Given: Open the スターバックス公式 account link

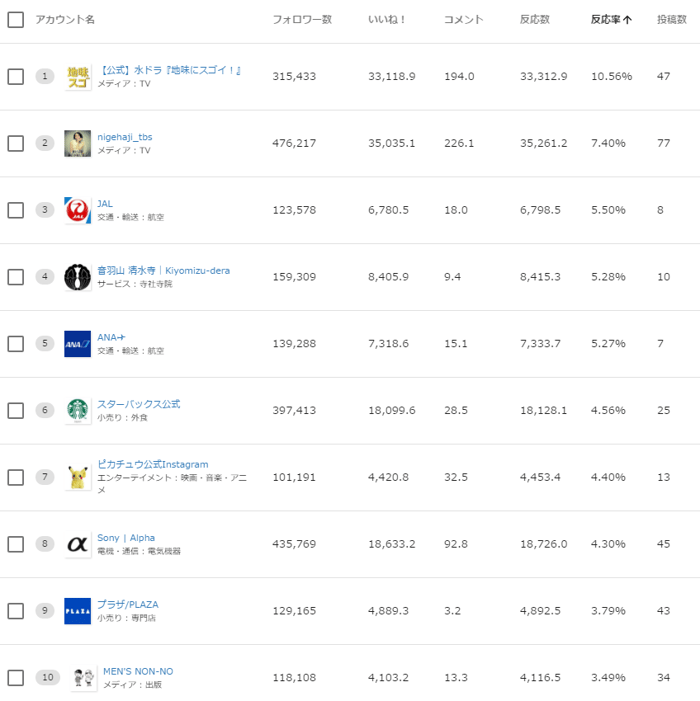Looking at the screenshot, I should click(x=139, y=404).
